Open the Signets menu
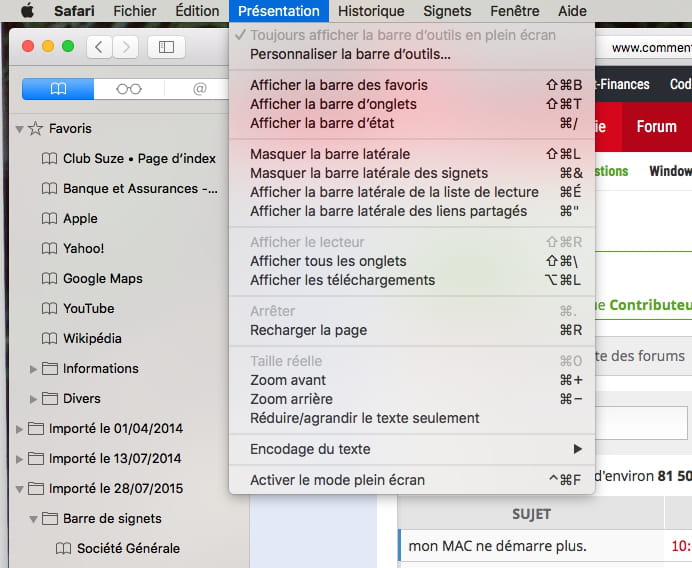692x568 pixels. click(447, 11)
